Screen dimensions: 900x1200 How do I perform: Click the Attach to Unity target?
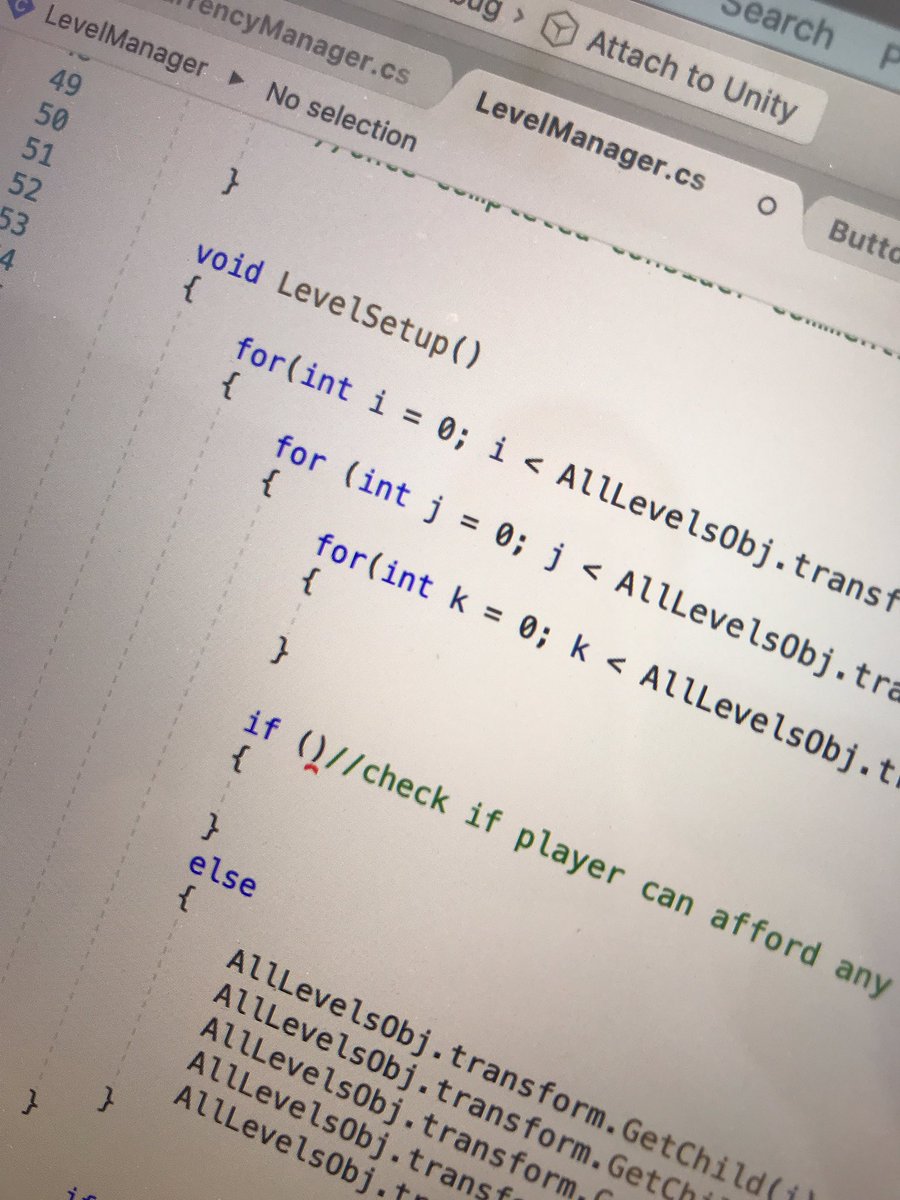coord(692,76)
